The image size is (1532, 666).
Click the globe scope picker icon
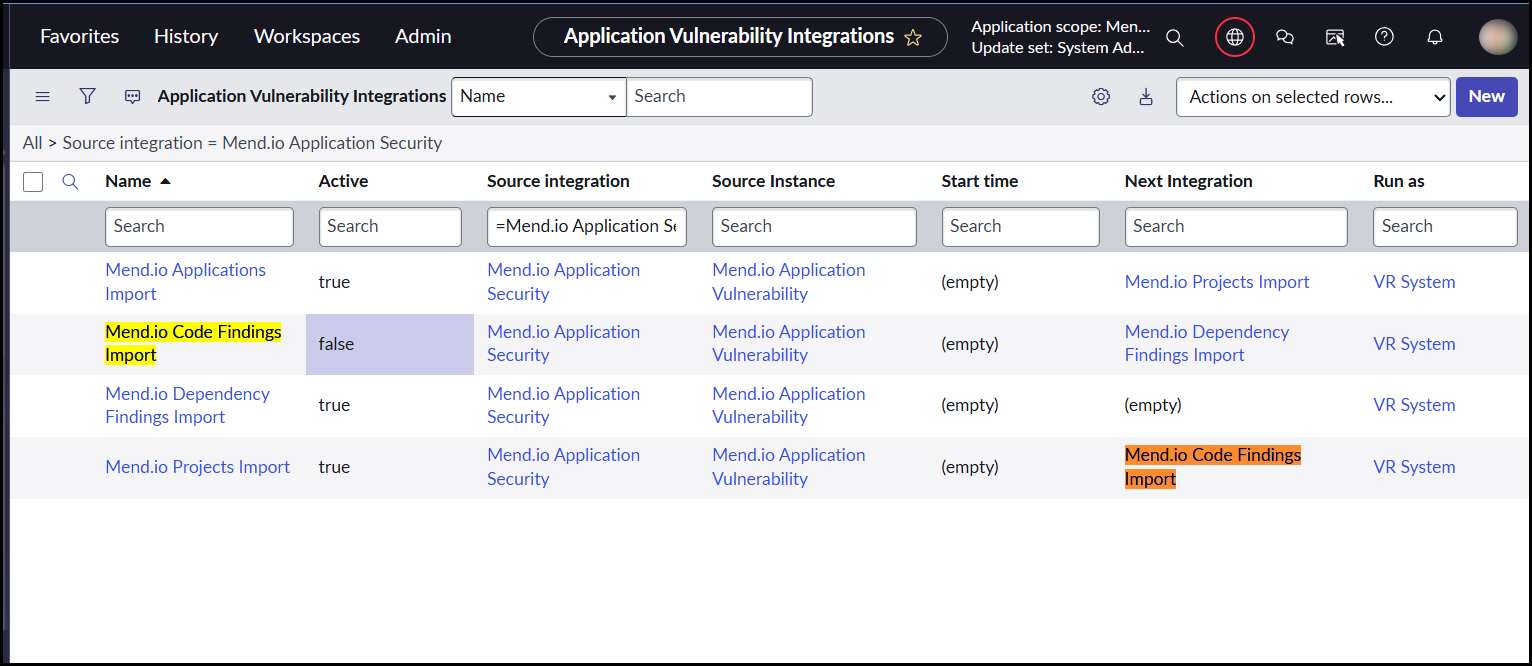pyautogui.click(x=1235, y=37)
